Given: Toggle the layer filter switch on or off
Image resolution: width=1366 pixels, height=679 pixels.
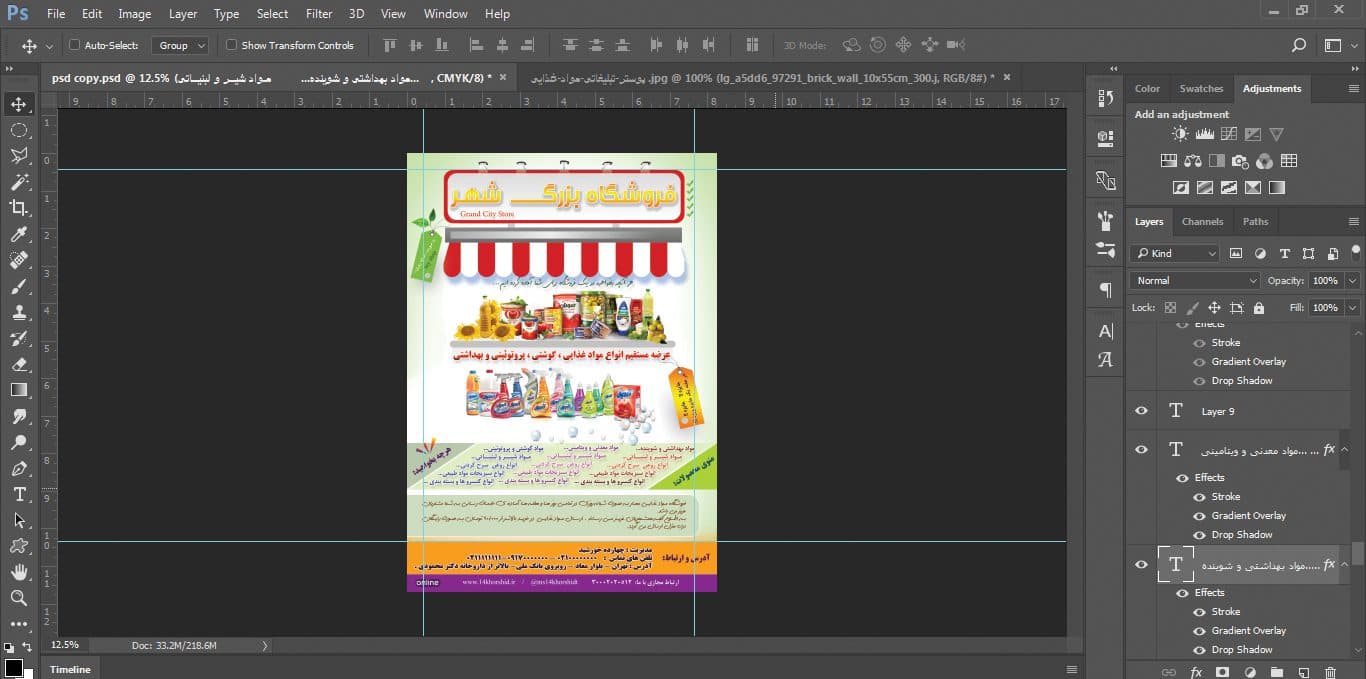Looking at the screenshot, I should tap(1355, 251).
